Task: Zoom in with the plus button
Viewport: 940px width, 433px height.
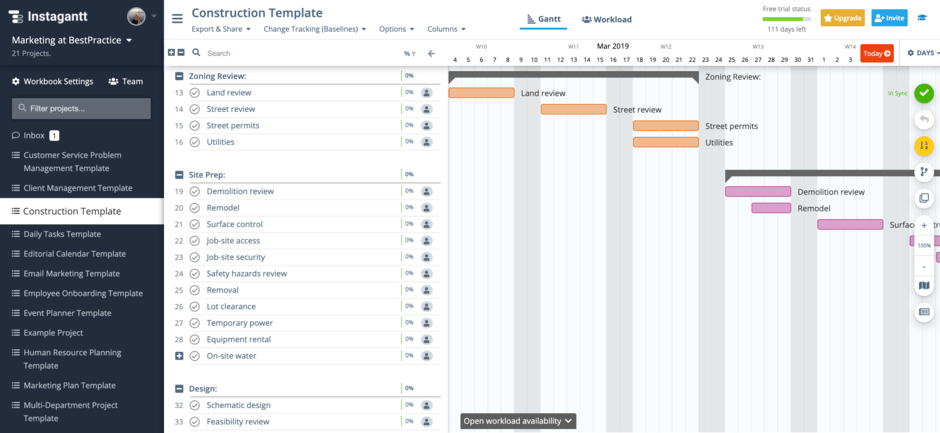Action: 924,225
